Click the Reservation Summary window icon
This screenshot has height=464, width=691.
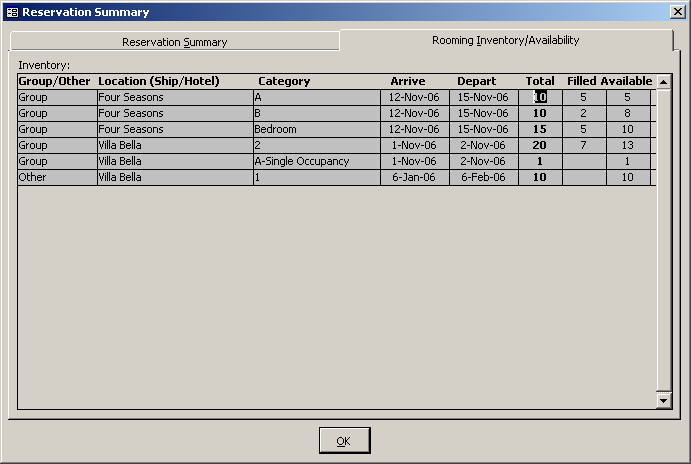coord(12,12)
